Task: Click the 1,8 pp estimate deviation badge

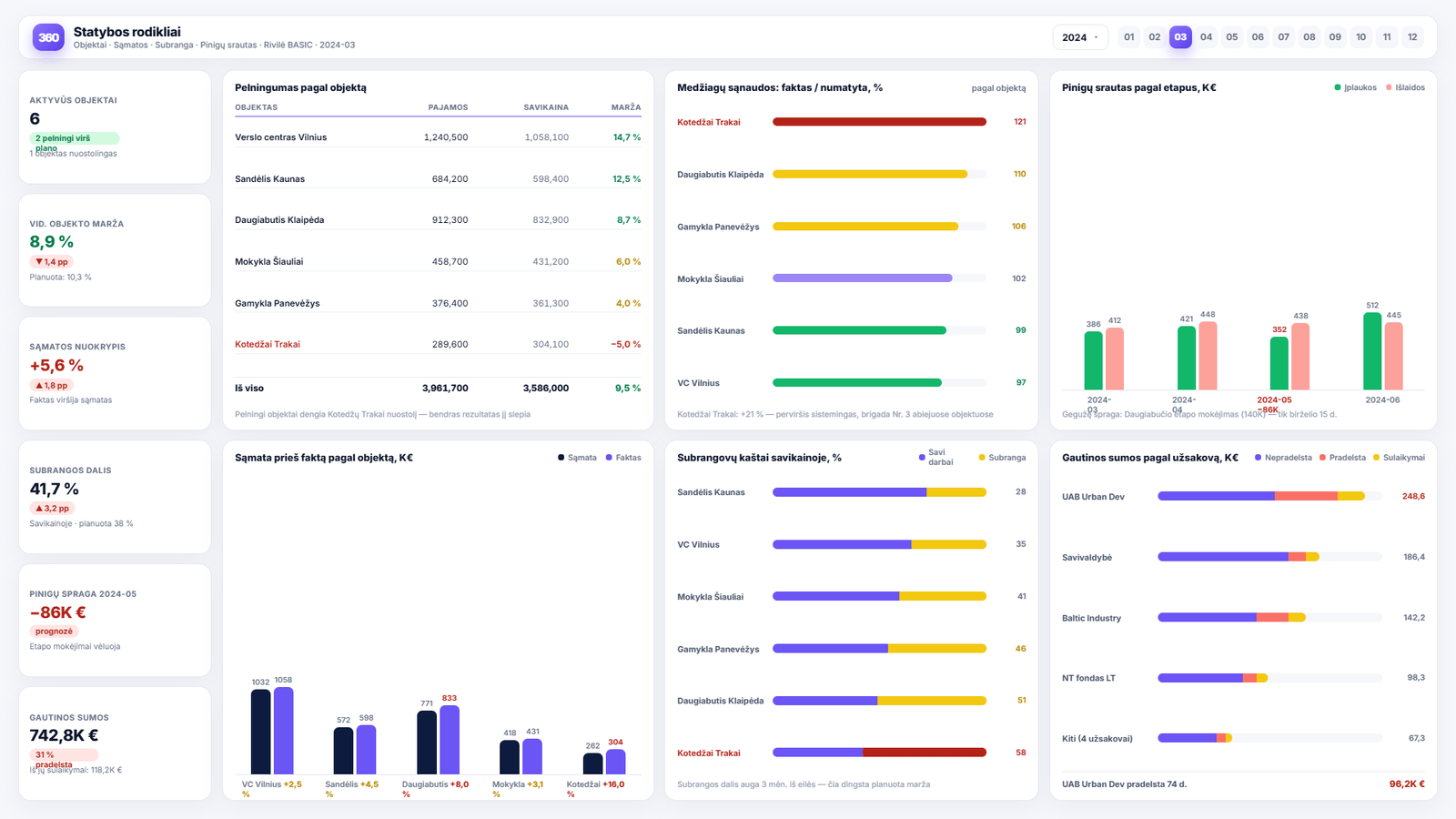Action: click(52, 386)
